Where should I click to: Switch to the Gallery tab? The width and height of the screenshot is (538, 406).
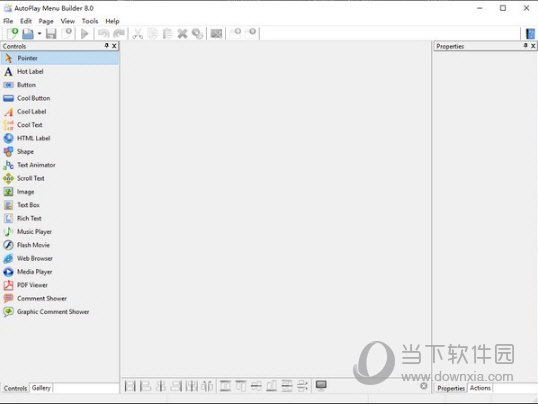tap(41, 388)
